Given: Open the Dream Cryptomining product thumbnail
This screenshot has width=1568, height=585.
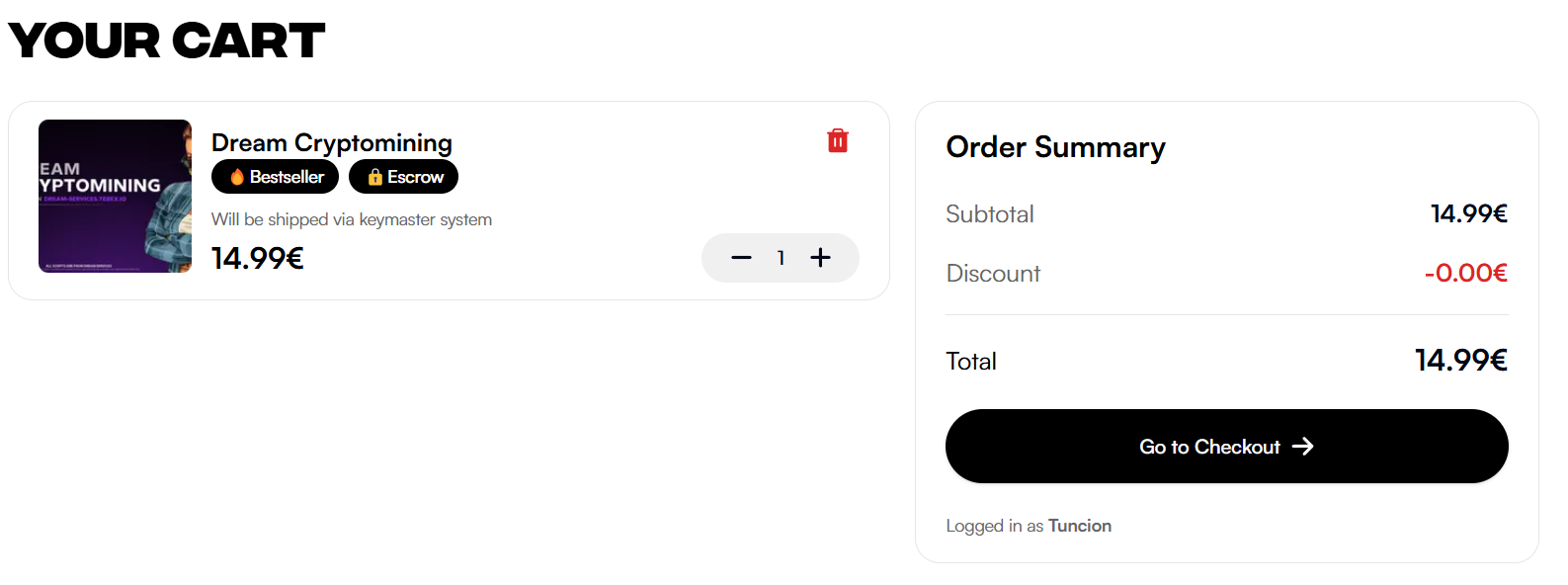Looking at the screenshot, I should 115,196.
